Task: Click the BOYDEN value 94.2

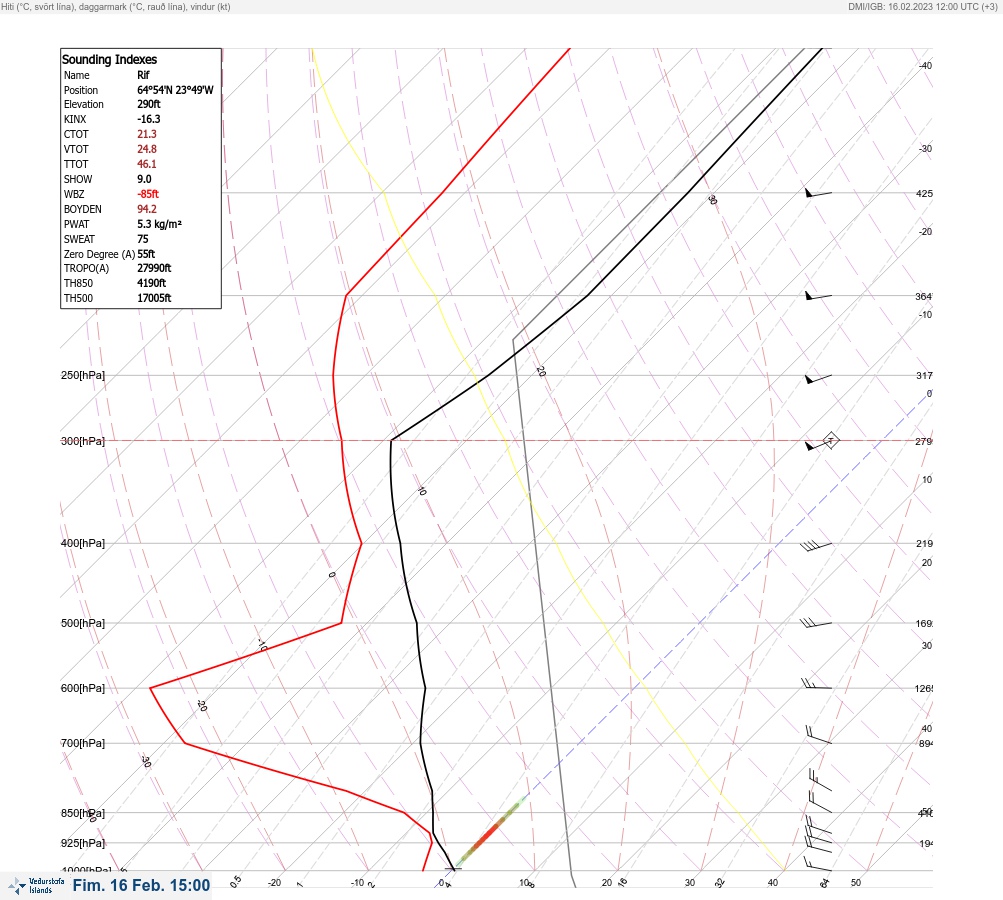Action: 146,209
